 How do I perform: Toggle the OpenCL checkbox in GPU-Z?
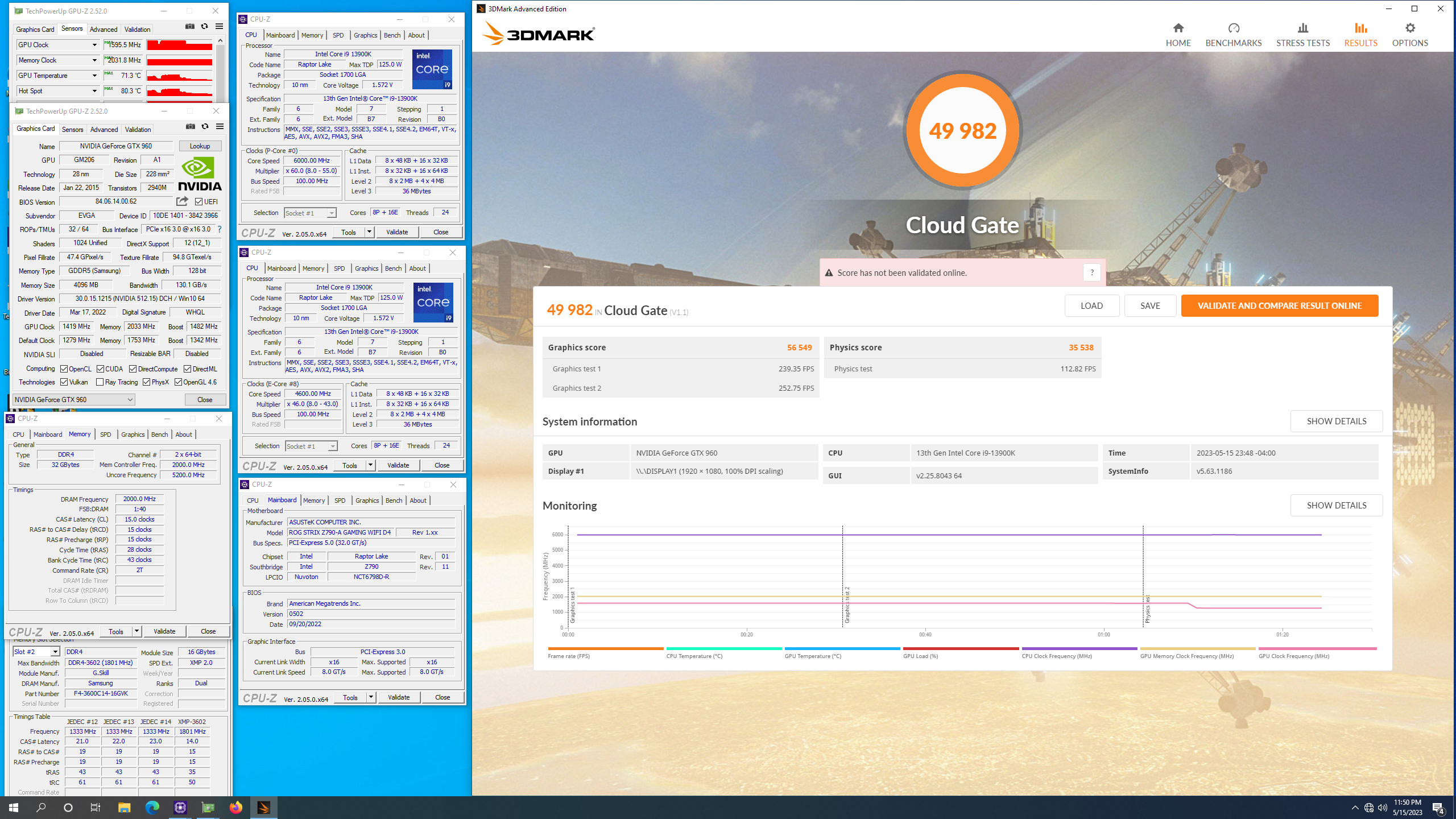coord(64,369)
